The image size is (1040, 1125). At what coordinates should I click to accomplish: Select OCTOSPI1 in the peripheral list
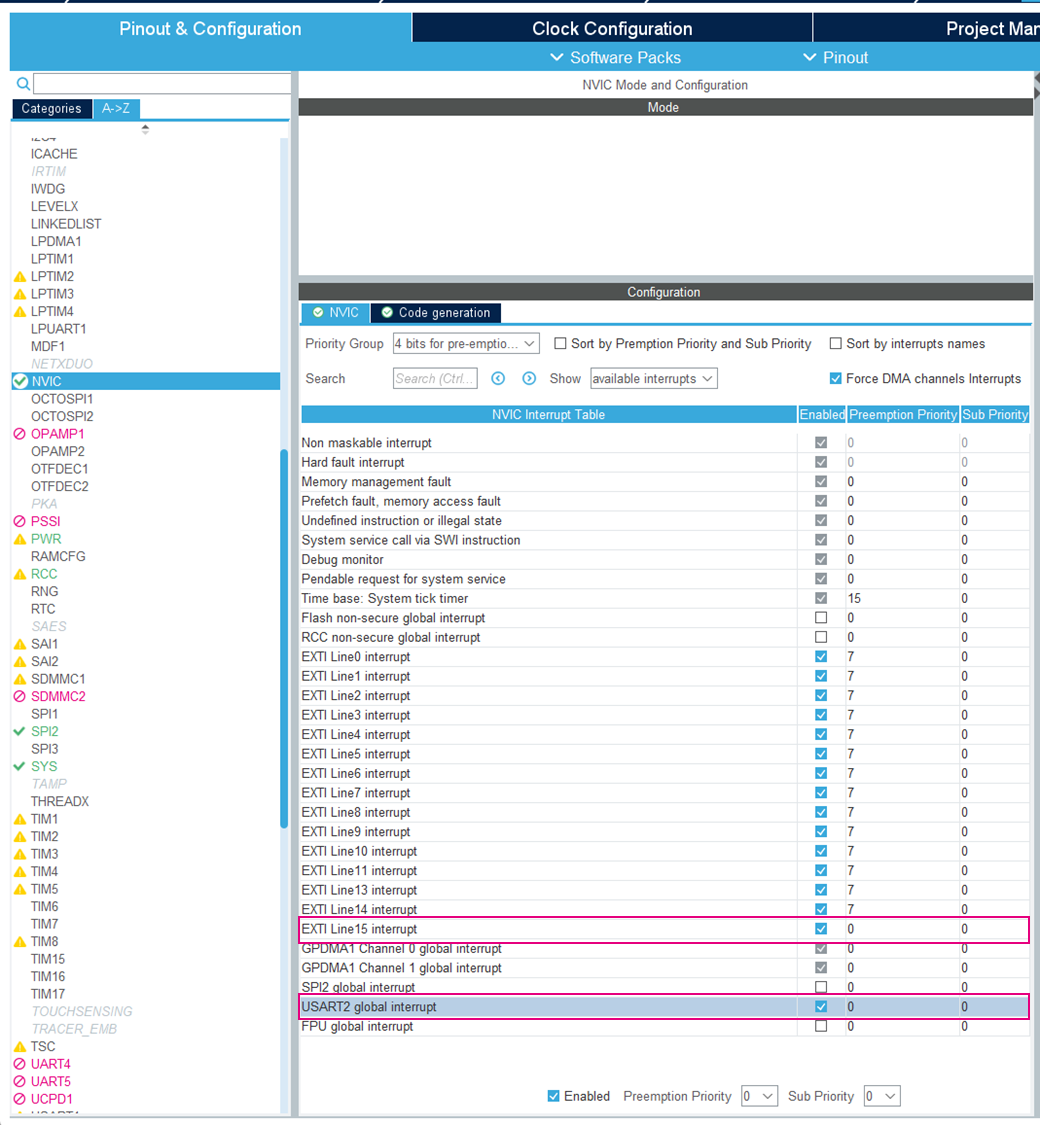[62, 399]
